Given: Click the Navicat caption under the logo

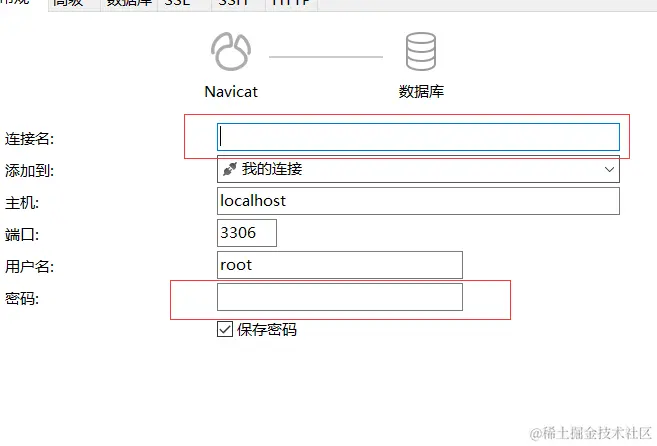Looking at the screenshot, I should (x=231, y=92).
